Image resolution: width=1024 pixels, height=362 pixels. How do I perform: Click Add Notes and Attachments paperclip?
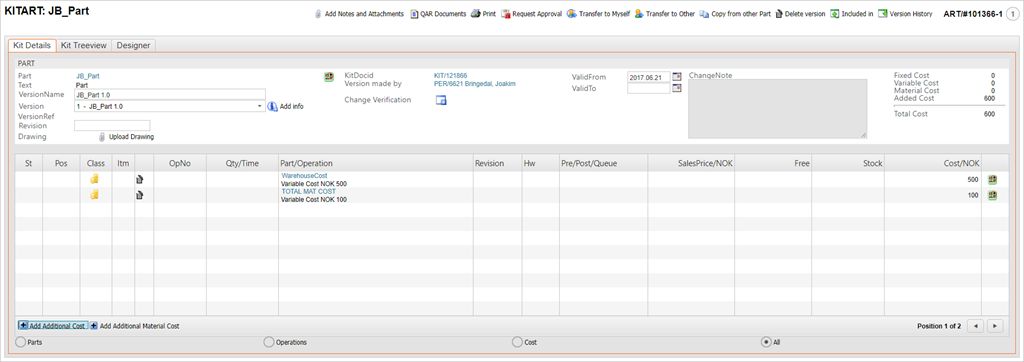[359, 14]
